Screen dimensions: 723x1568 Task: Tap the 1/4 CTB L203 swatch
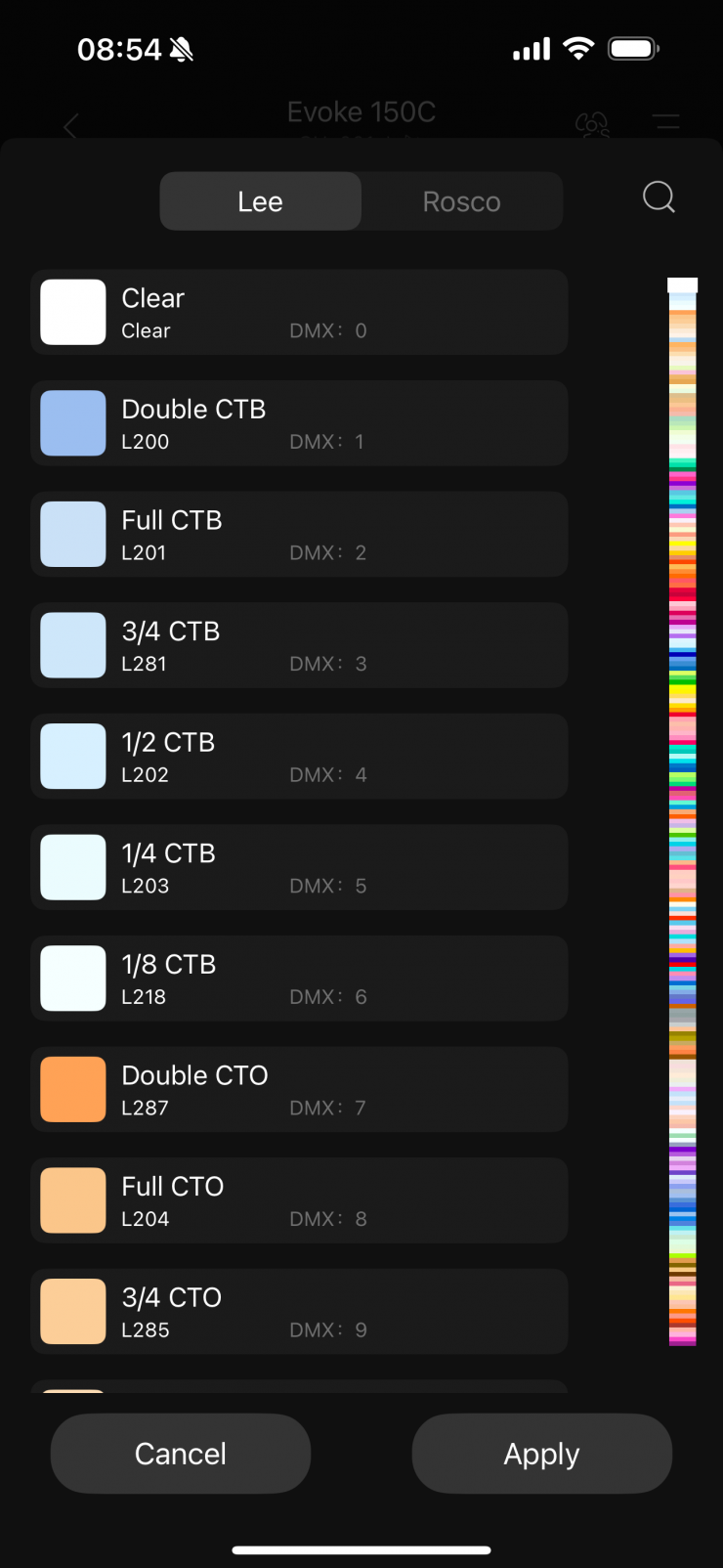[73, 867]
